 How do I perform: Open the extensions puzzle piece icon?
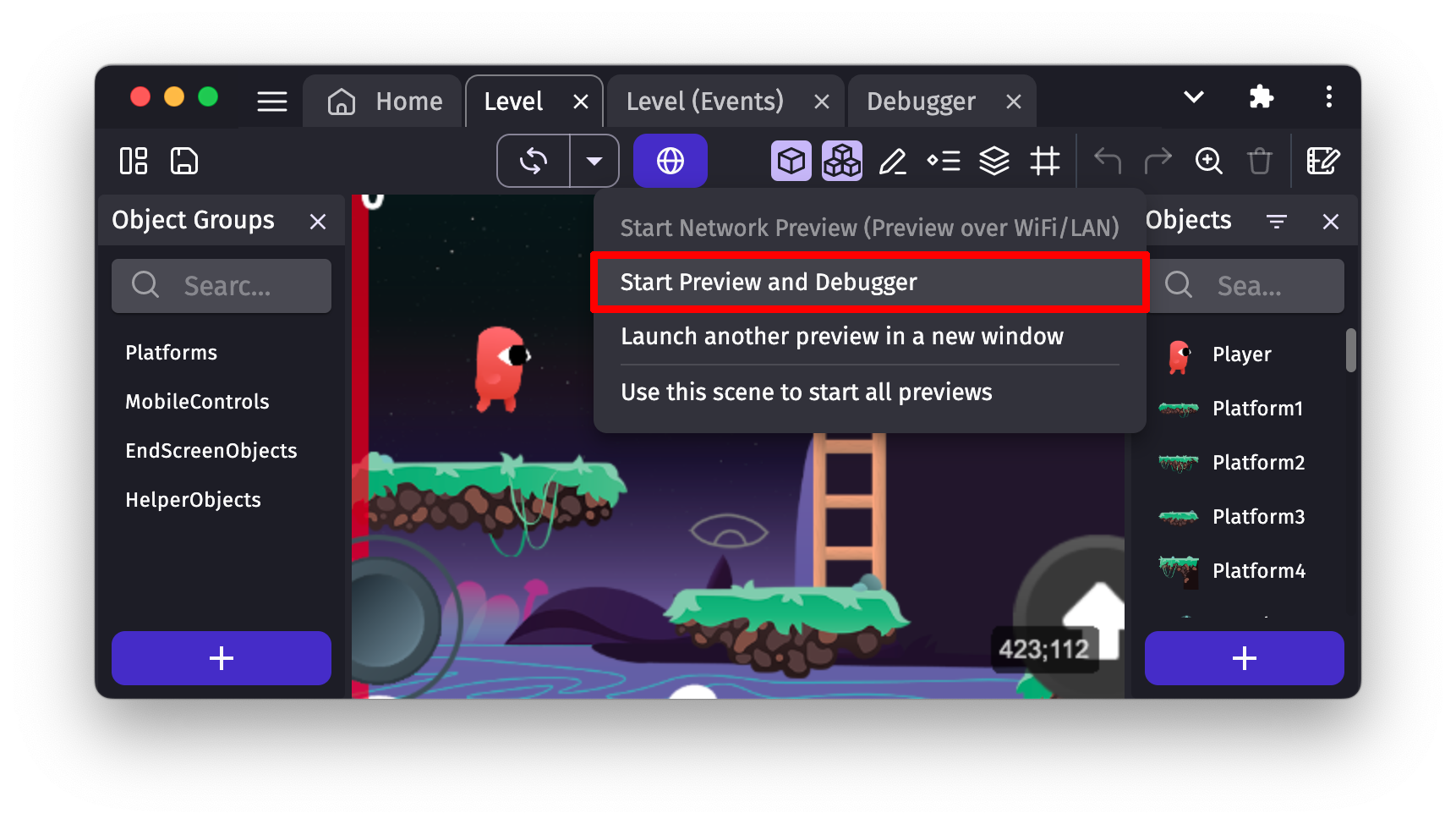point(1261,97)
